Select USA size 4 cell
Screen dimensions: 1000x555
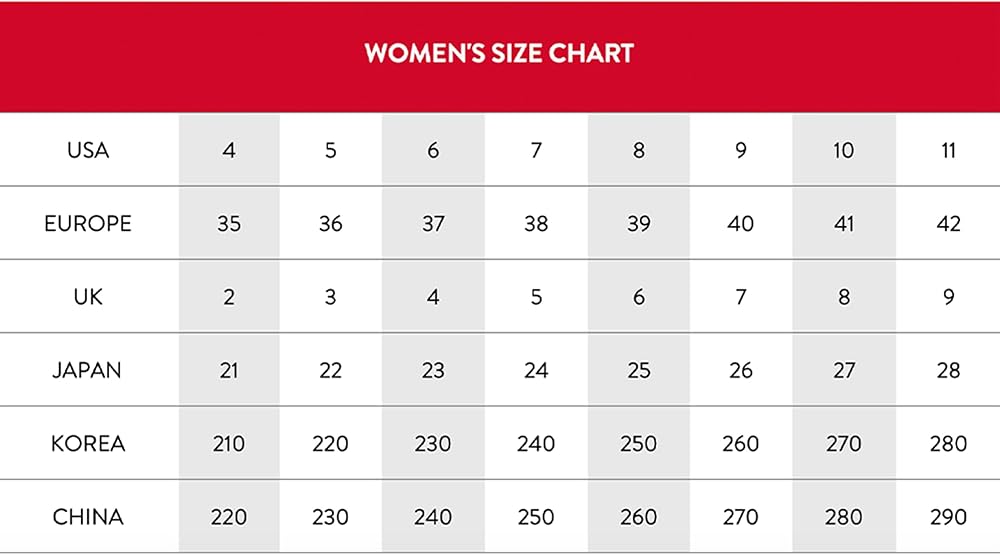pyautogui.click(x=229, y=151)
